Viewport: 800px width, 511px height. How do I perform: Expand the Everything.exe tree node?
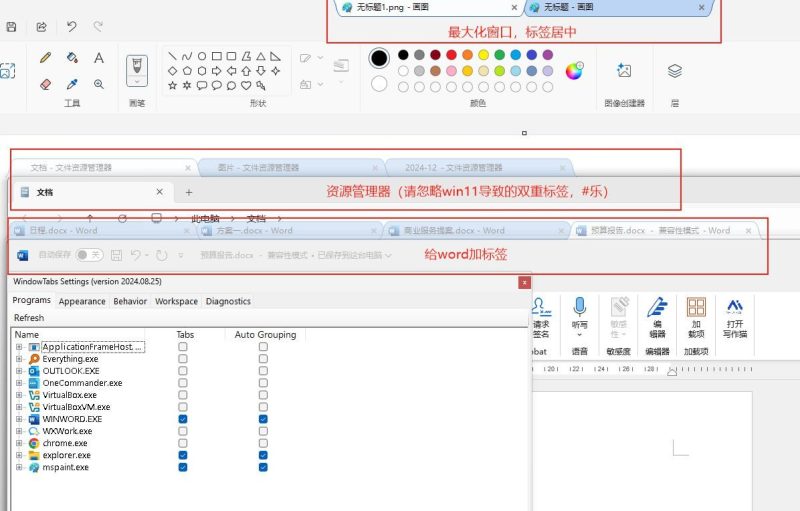19,359
